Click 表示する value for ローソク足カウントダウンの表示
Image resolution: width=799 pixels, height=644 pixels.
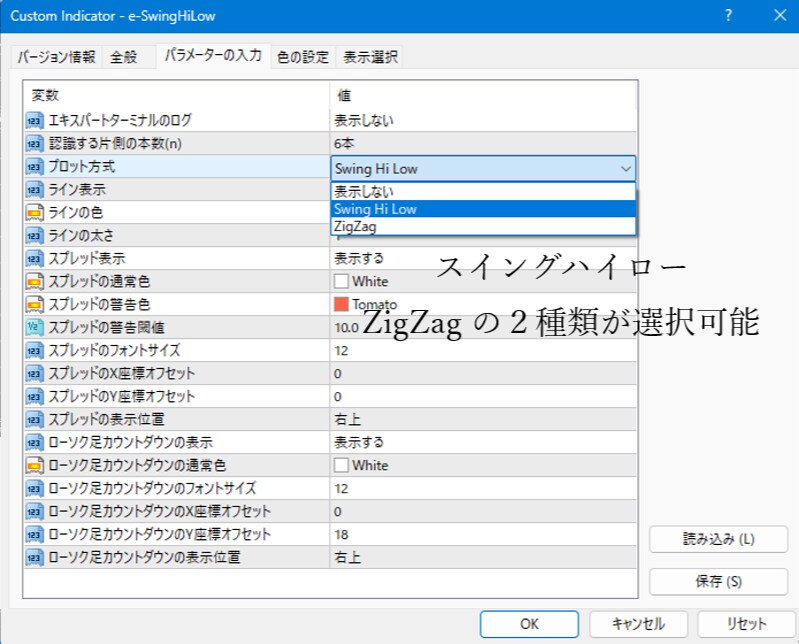click(483, 442)
